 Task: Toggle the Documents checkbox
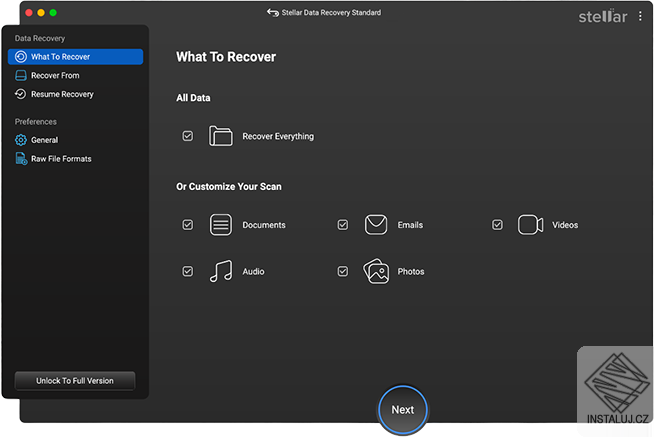tap(187, 225)
